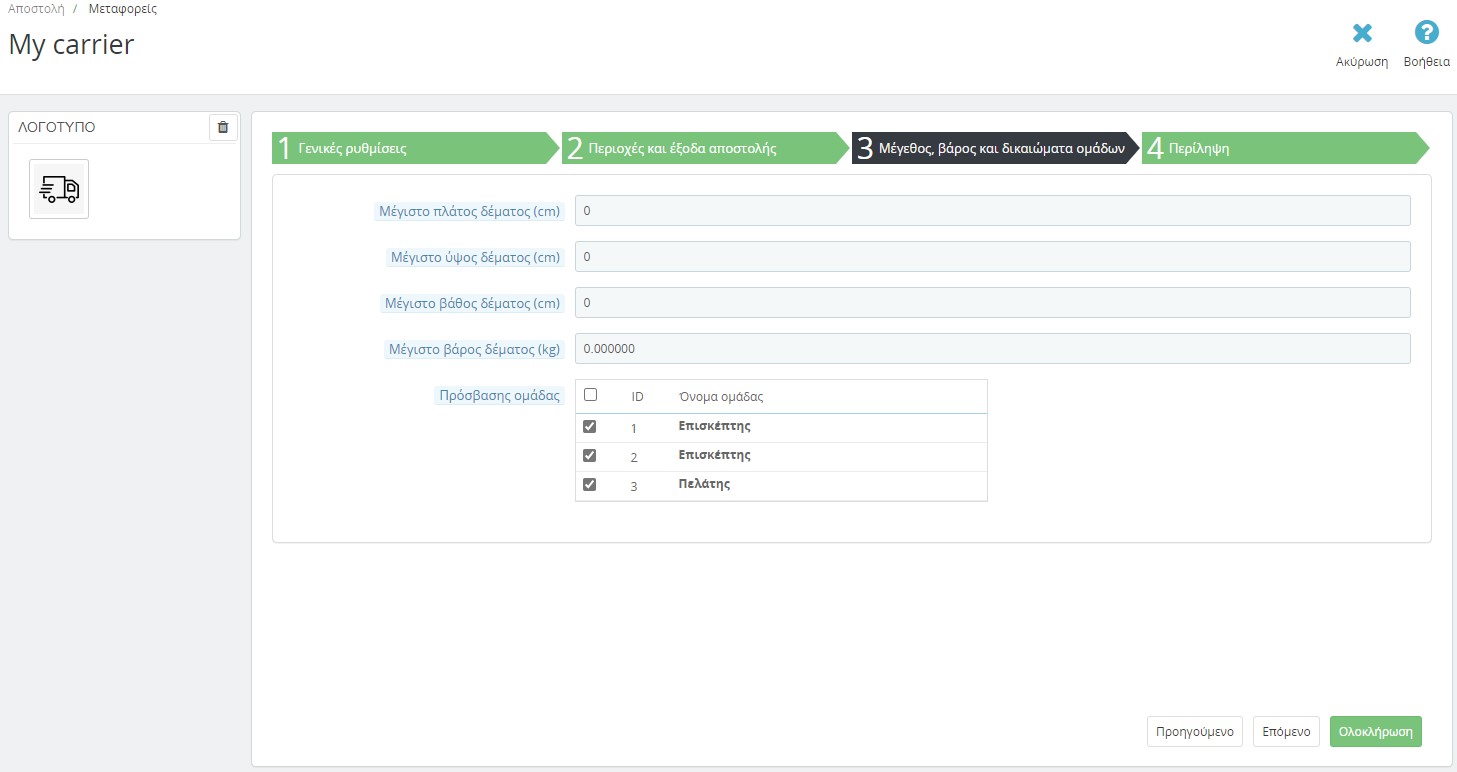The image size is (1457, 772).
Task: Click the Ακύρωση (cancel) X icon
Action: click(1361, 34)
